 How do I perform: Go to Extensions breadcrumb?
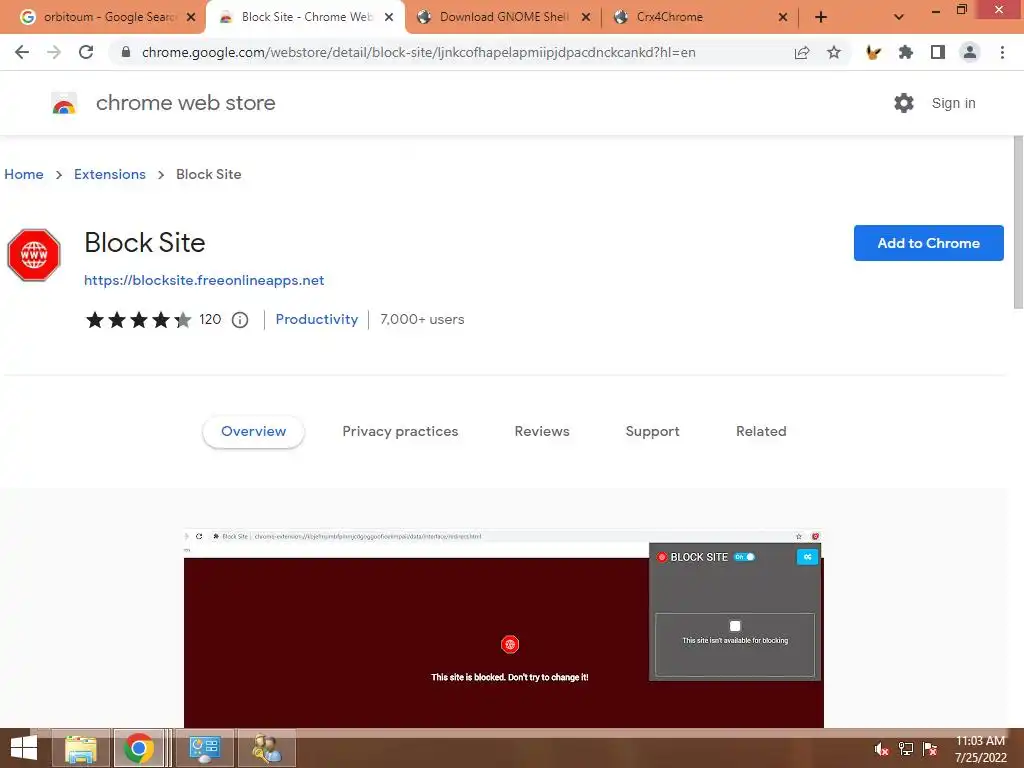pyautogui.click(x=110, y=174)
